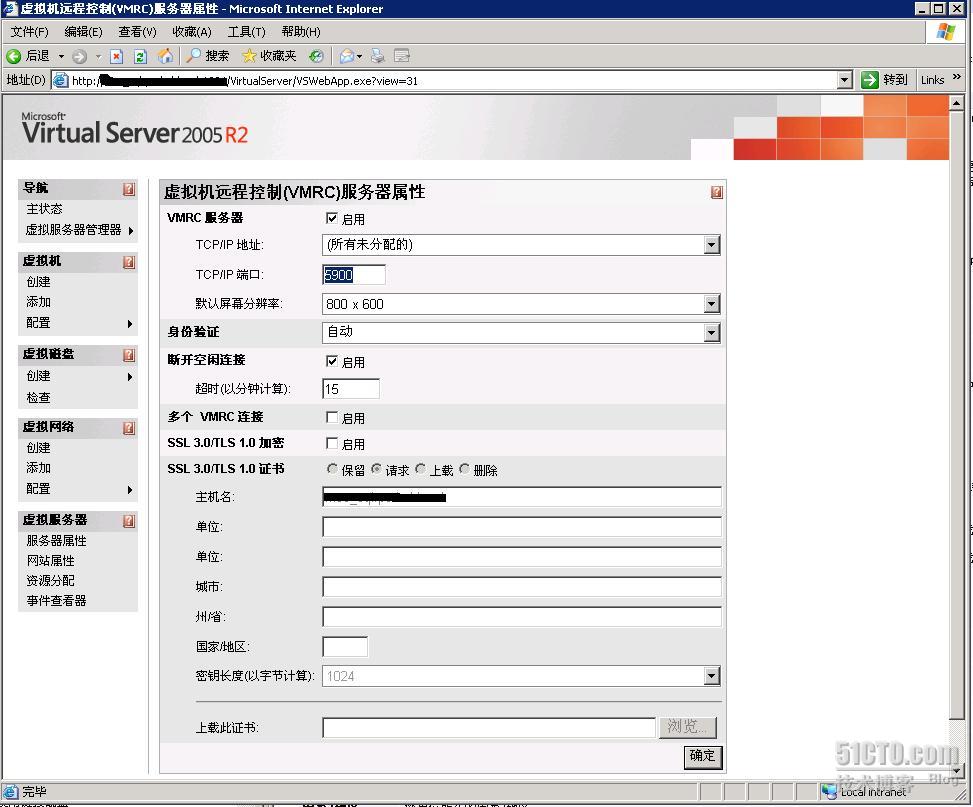The height and width of the screenshot is (807, 973).
Task: Click the Stop loading icon
Action: point(116,56)
